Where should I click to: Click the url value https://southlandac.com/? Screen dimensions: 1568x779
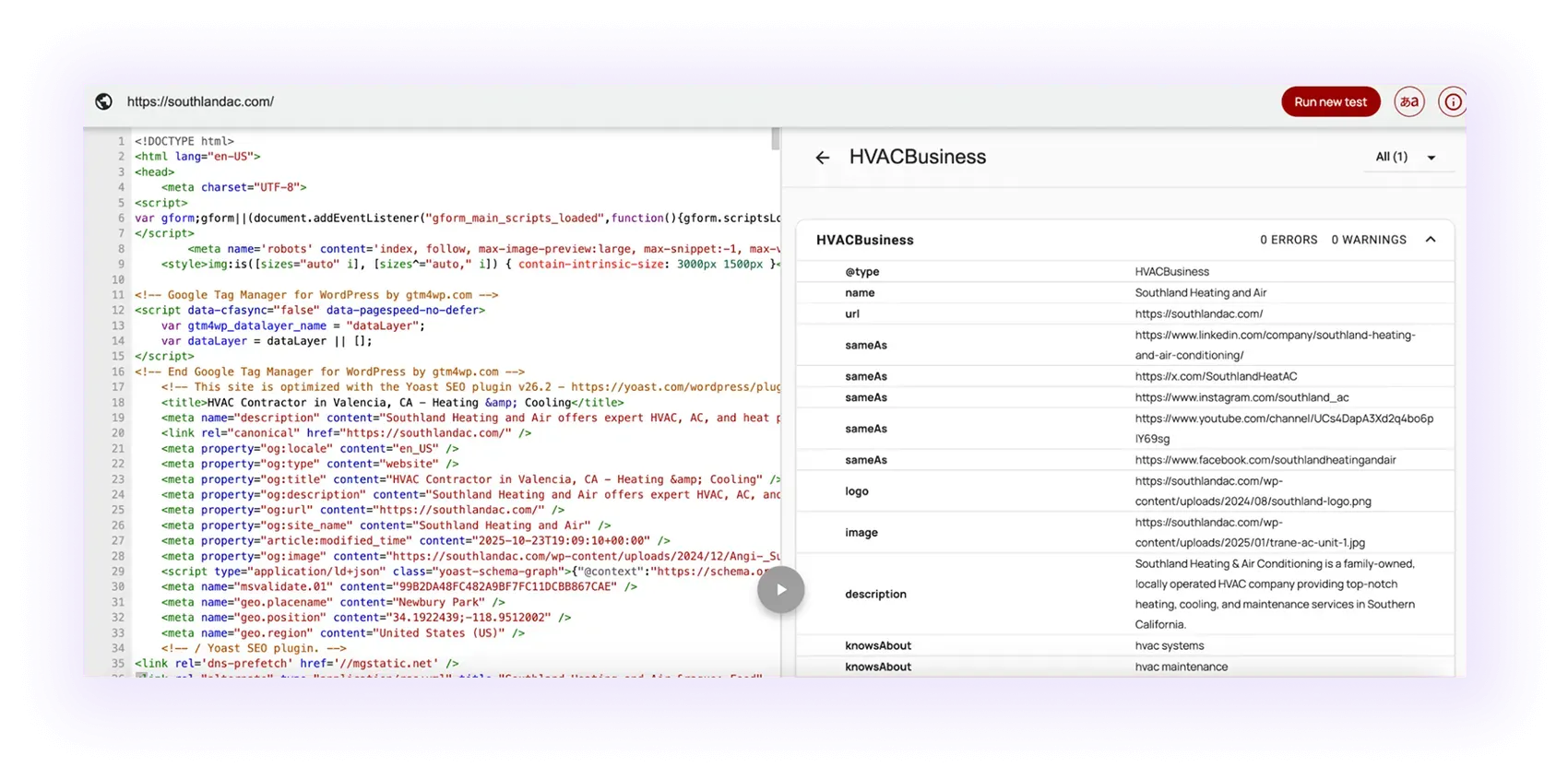(1198, 314)
